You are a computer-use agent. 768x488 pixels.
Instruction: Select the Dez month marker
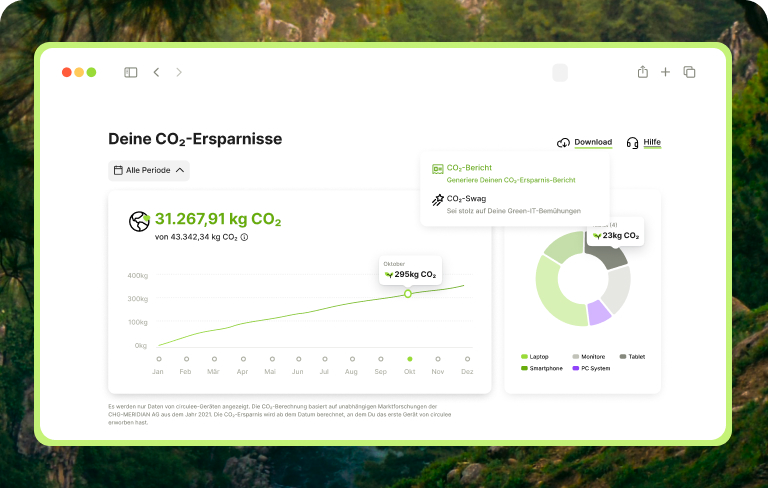point(467,359)
